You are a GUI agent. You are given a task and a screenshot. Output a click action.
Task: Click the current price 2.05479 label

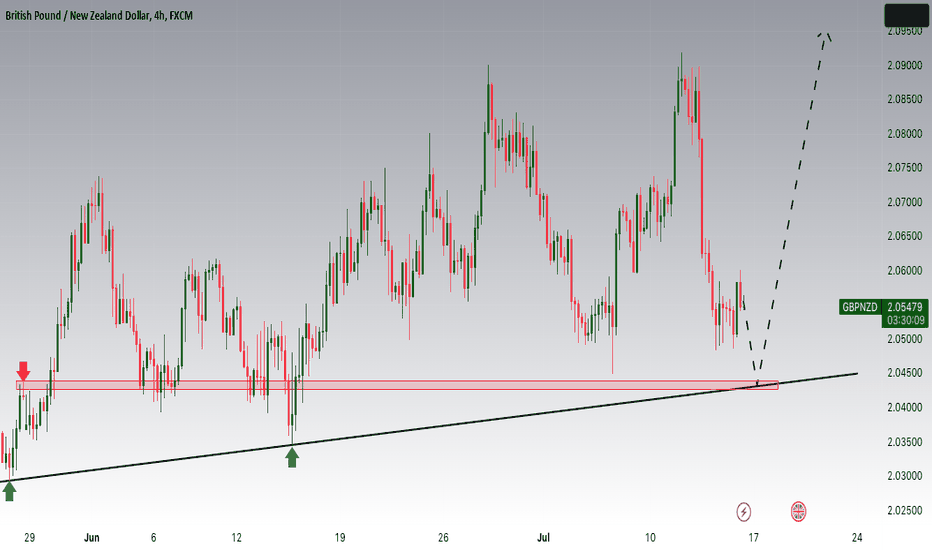click(905, 307)
